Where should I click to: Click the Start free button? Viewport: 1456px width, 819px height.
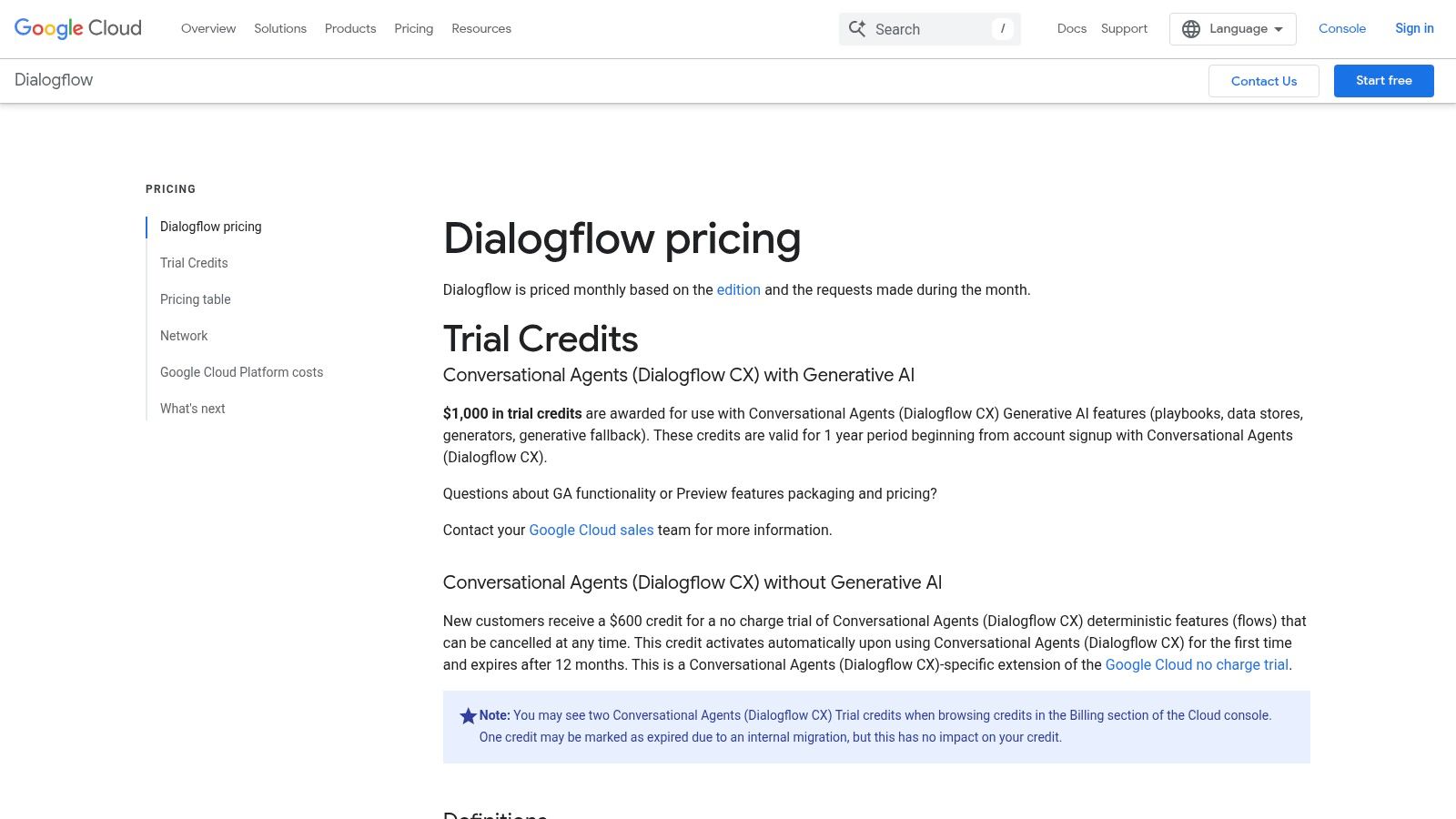click(1383, 80)
